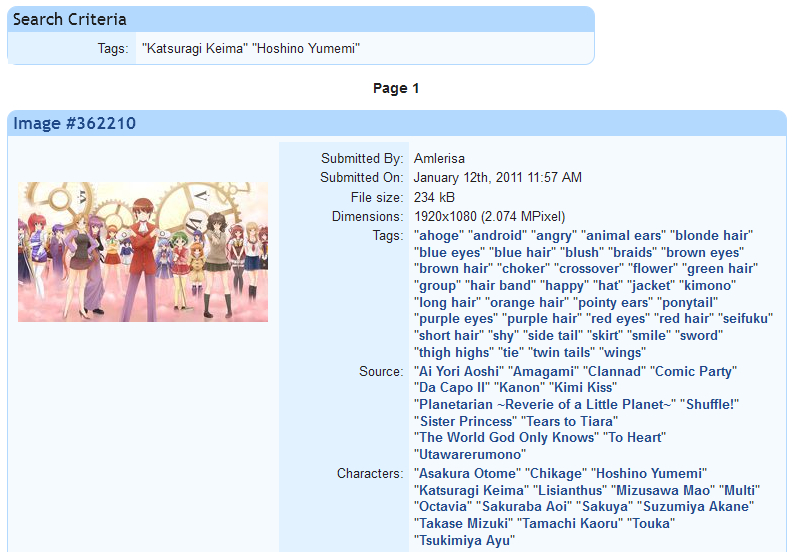Image resolution: width=804 pixels, height=552 pixels.
Task: Open the "smile" tag link
Action: [x=650, y=335]
